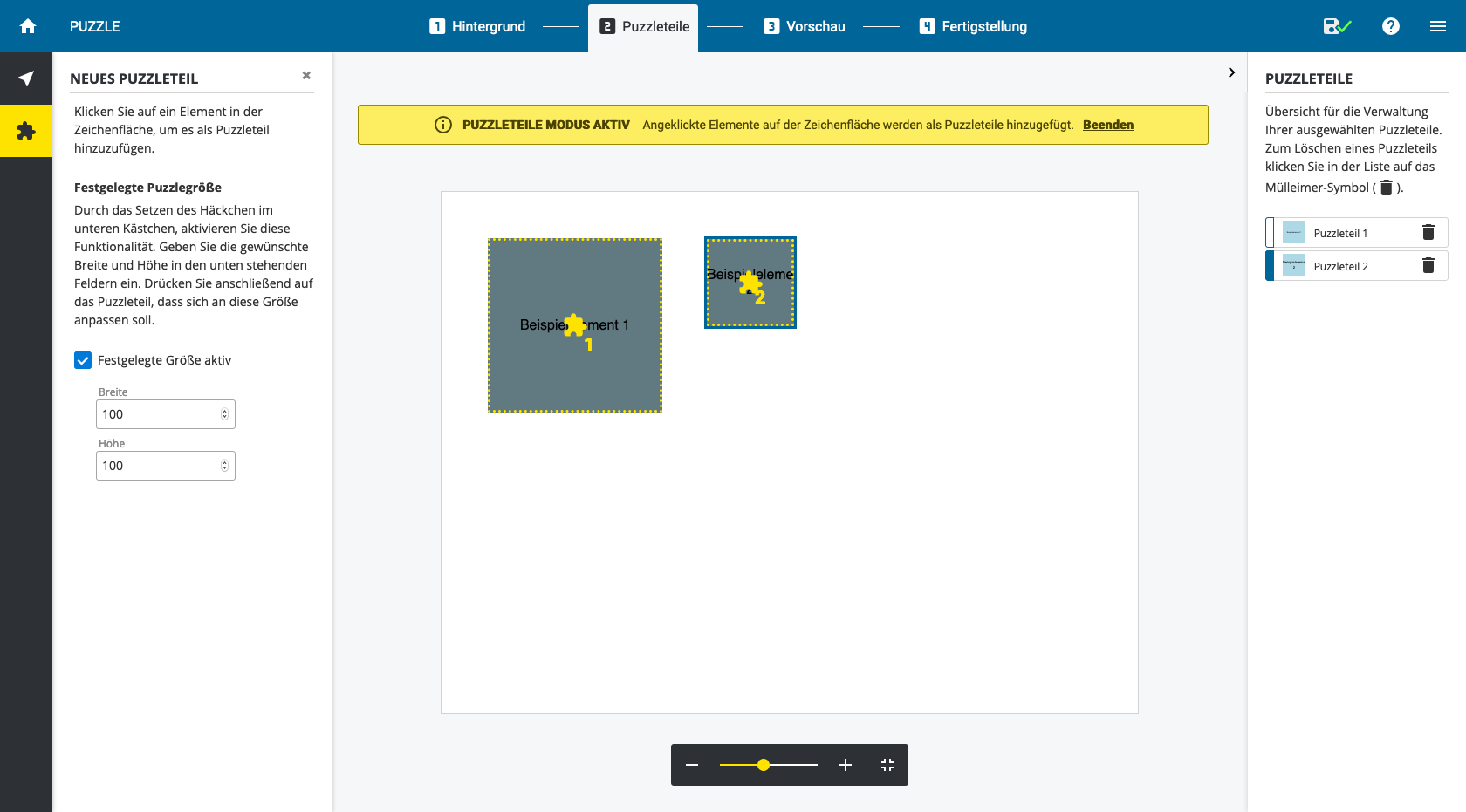Click the save status icon
The height and width of the screenshot is (812, 1466).
(1336, 26)
